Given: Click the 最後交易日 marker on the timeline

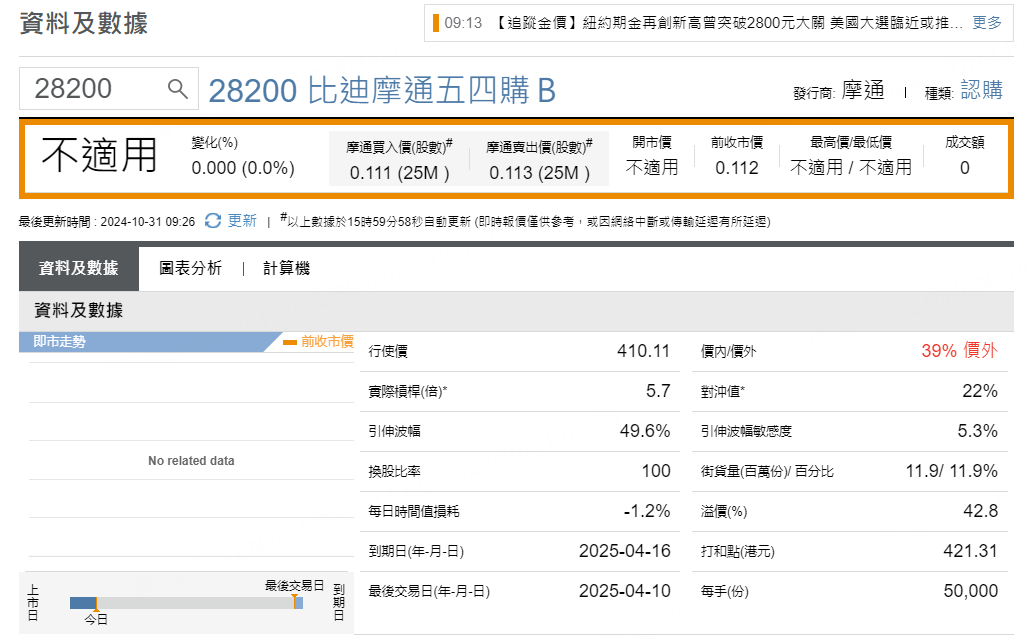Looking at the screenshot, I should [x=294, y=585].
